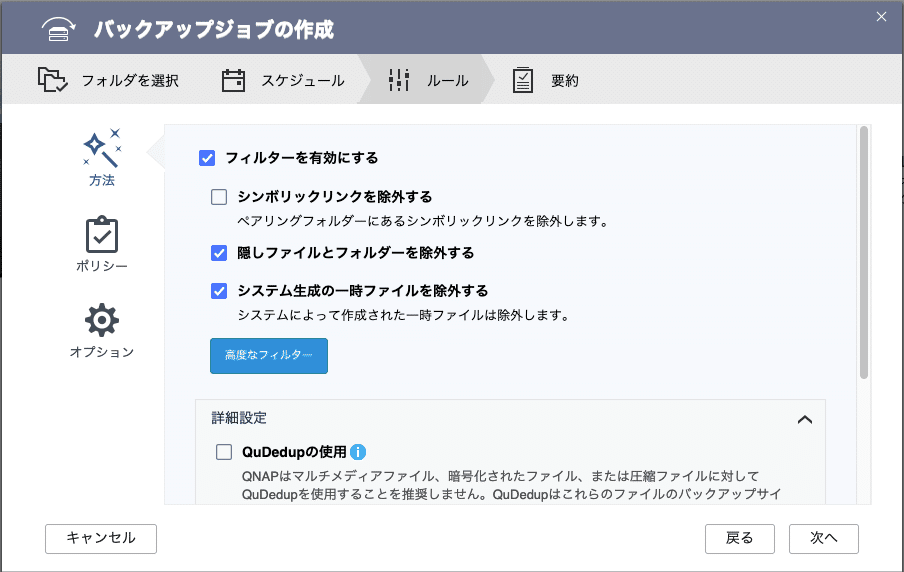Go to フォルダを選択 step

(108, 80)
